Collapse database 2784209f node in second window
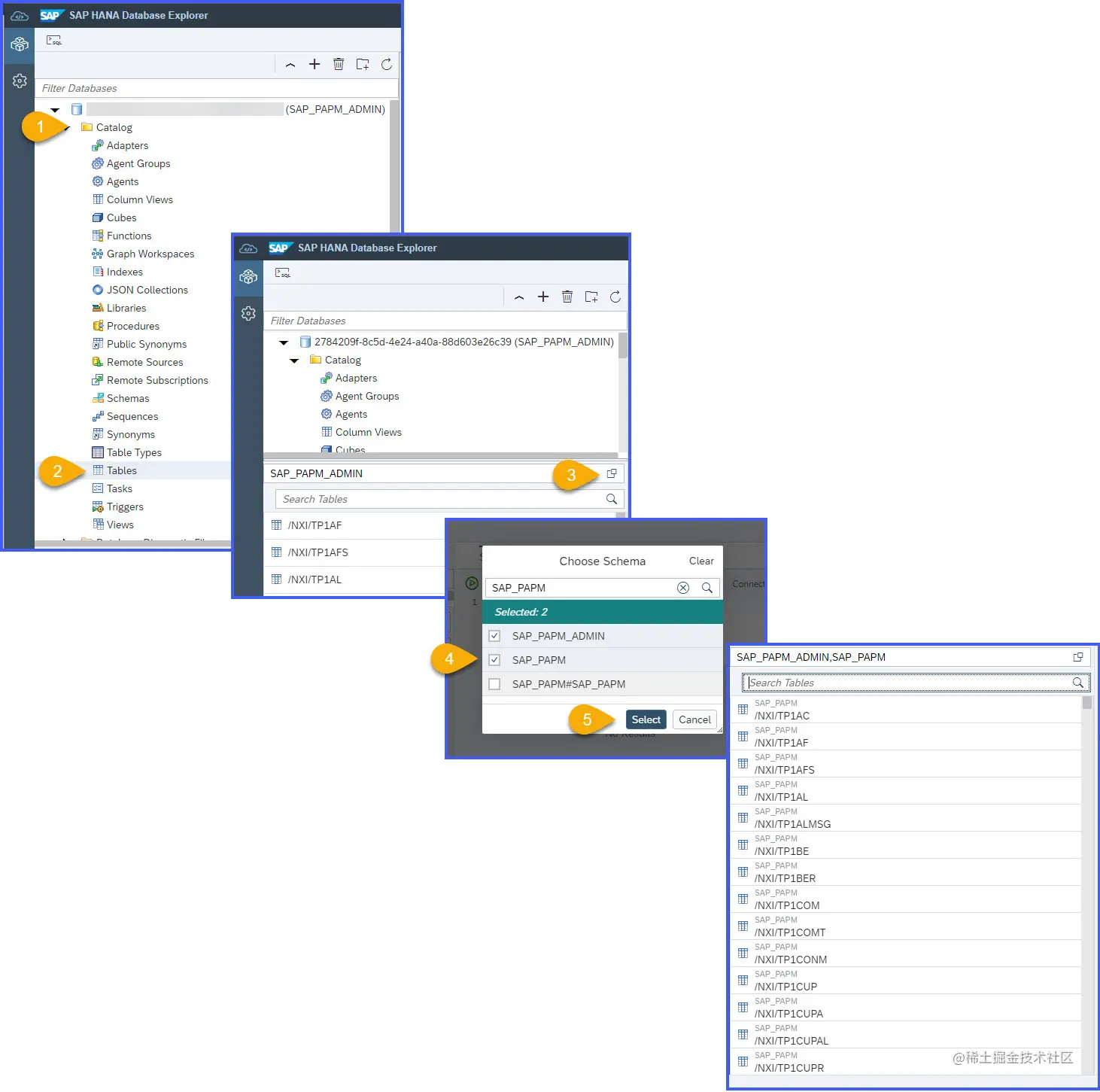The width and height of the screenshot is (1100, 1092). (x=284, y=342)
